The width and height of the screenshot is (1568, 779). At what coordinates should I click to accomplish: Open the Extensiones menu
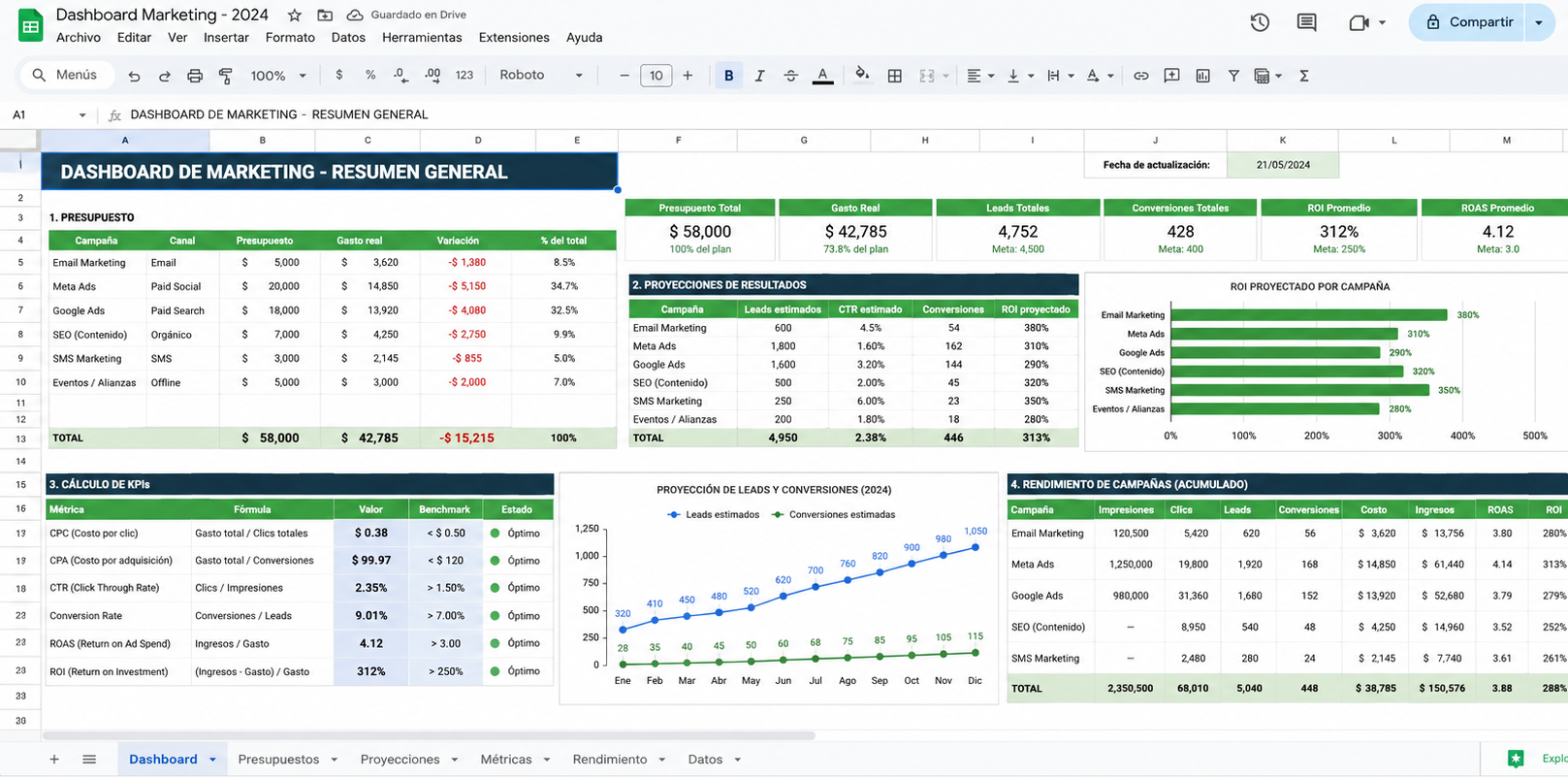pos(514,37)
